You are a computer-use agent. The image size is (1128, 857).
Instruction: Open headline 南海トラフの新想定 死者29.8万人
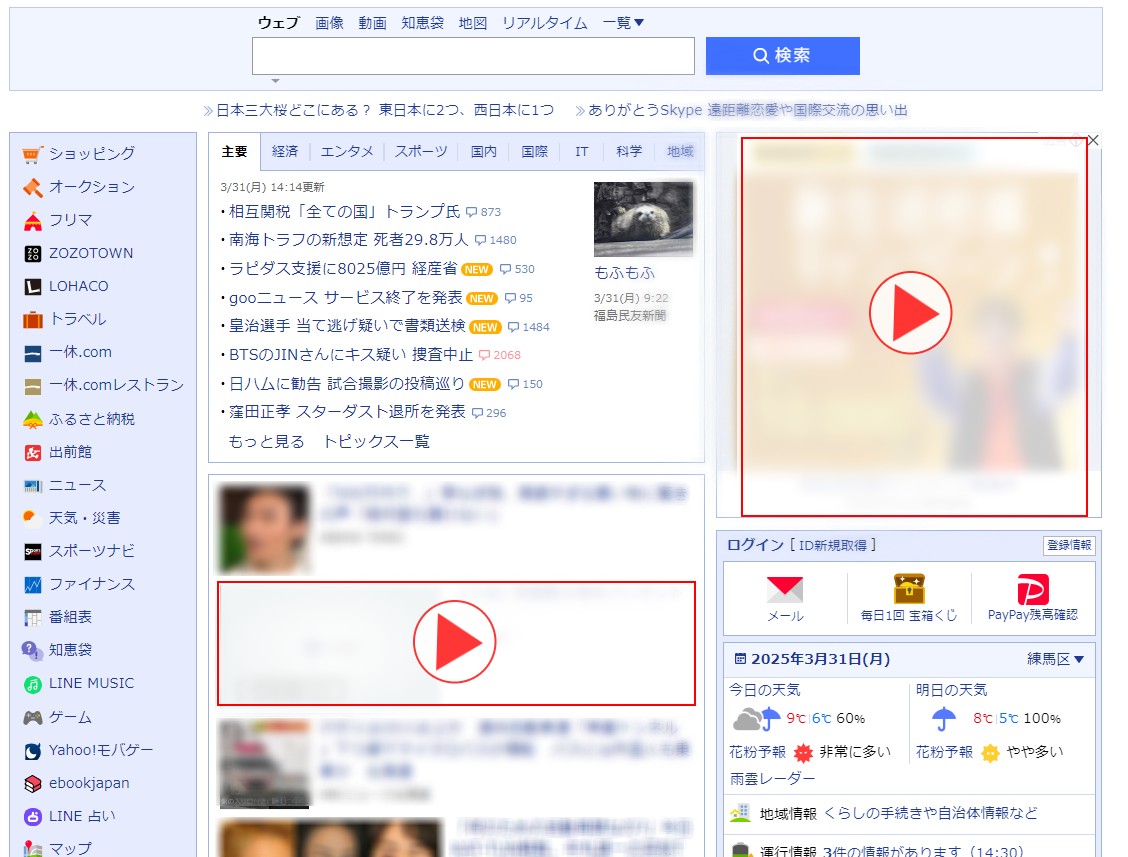(349, 240)
